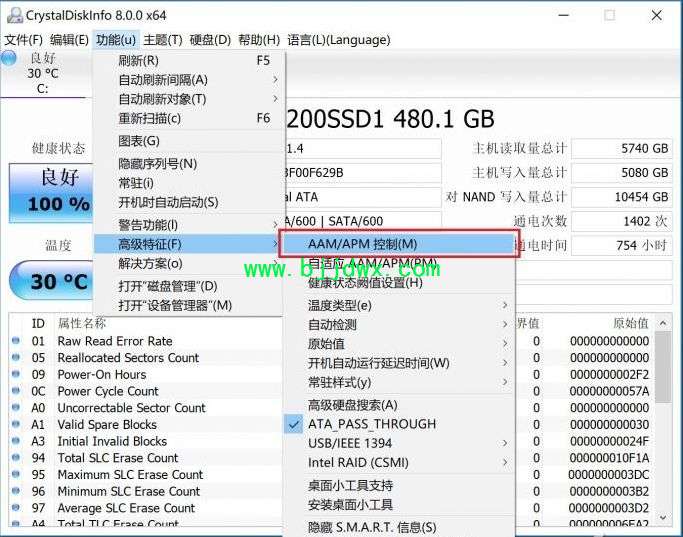This screenshot has width=683, height=537.
Task: Select 健康状态阈值设置(H) entry
Action: [399, 283]
